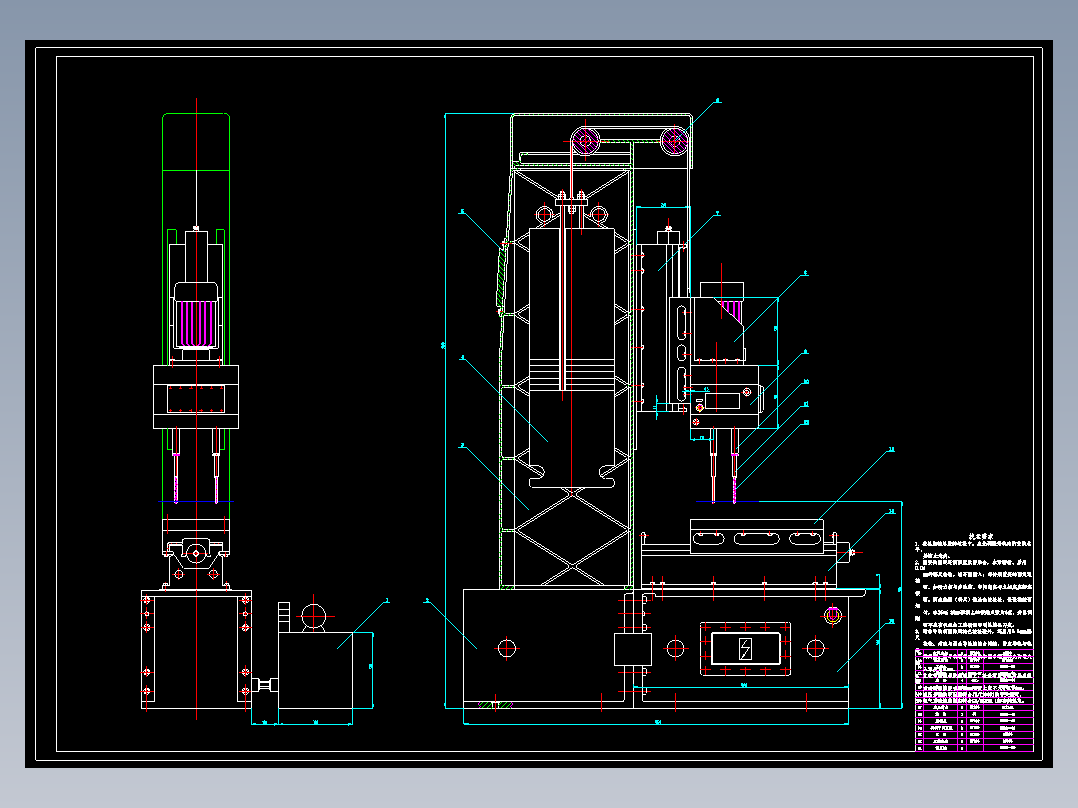
Task: Select the left magenta-hatched pulley atop the column
Action: (585, 141)
